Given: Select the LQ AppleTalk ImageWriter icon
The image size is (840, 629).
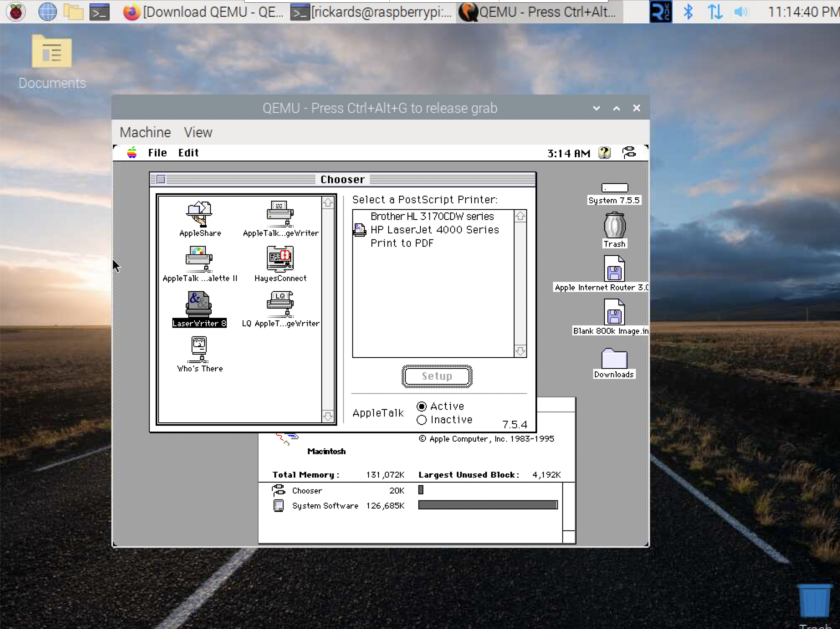Looking at the screenshot, I should [280, 304].
